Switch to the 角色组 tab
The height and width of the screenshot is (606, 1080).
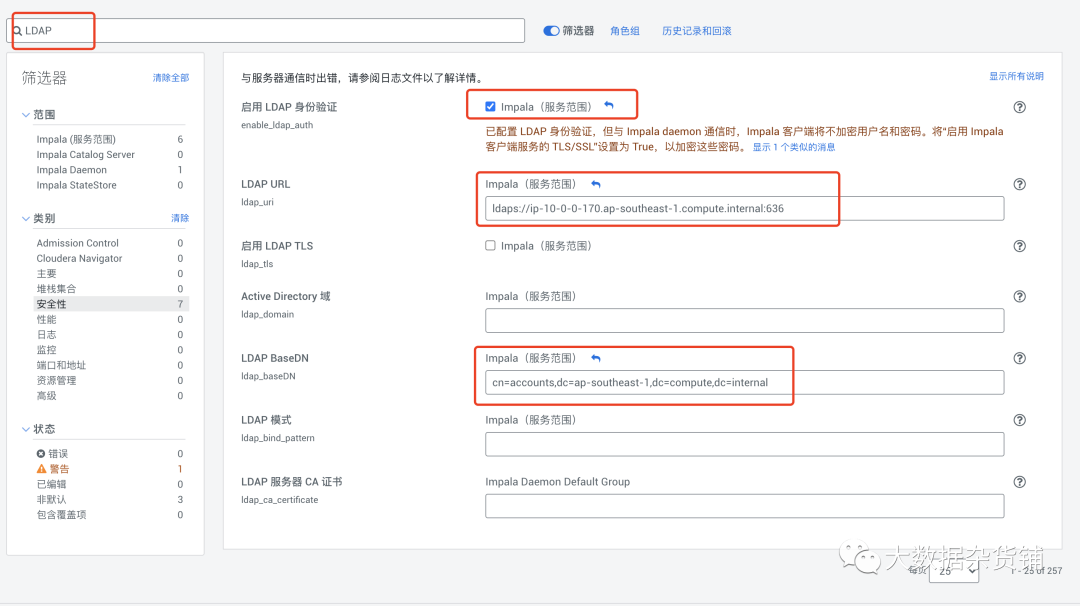[x=625, y=31]
